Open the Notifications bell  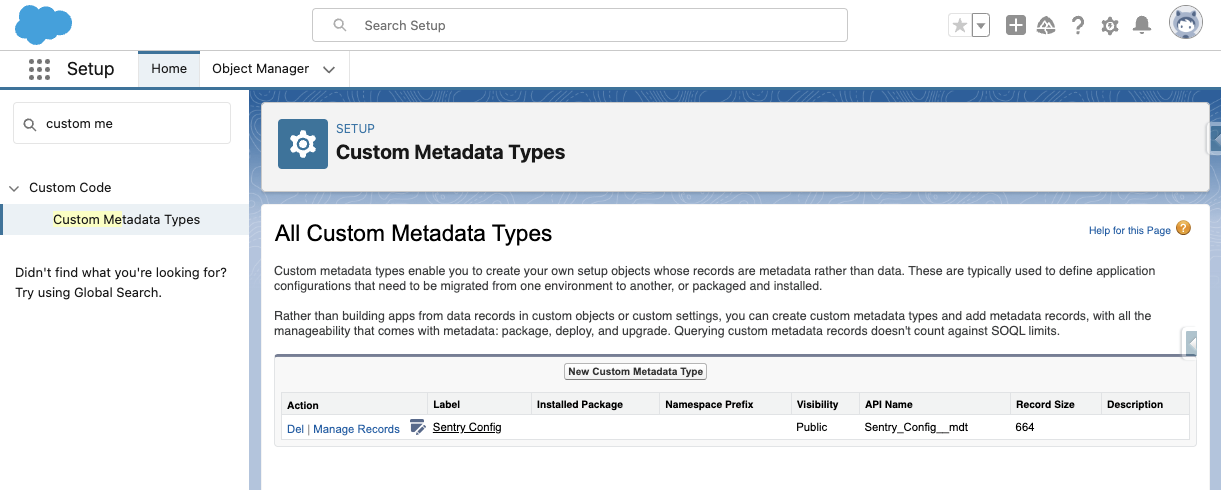tap(1141, 26)
